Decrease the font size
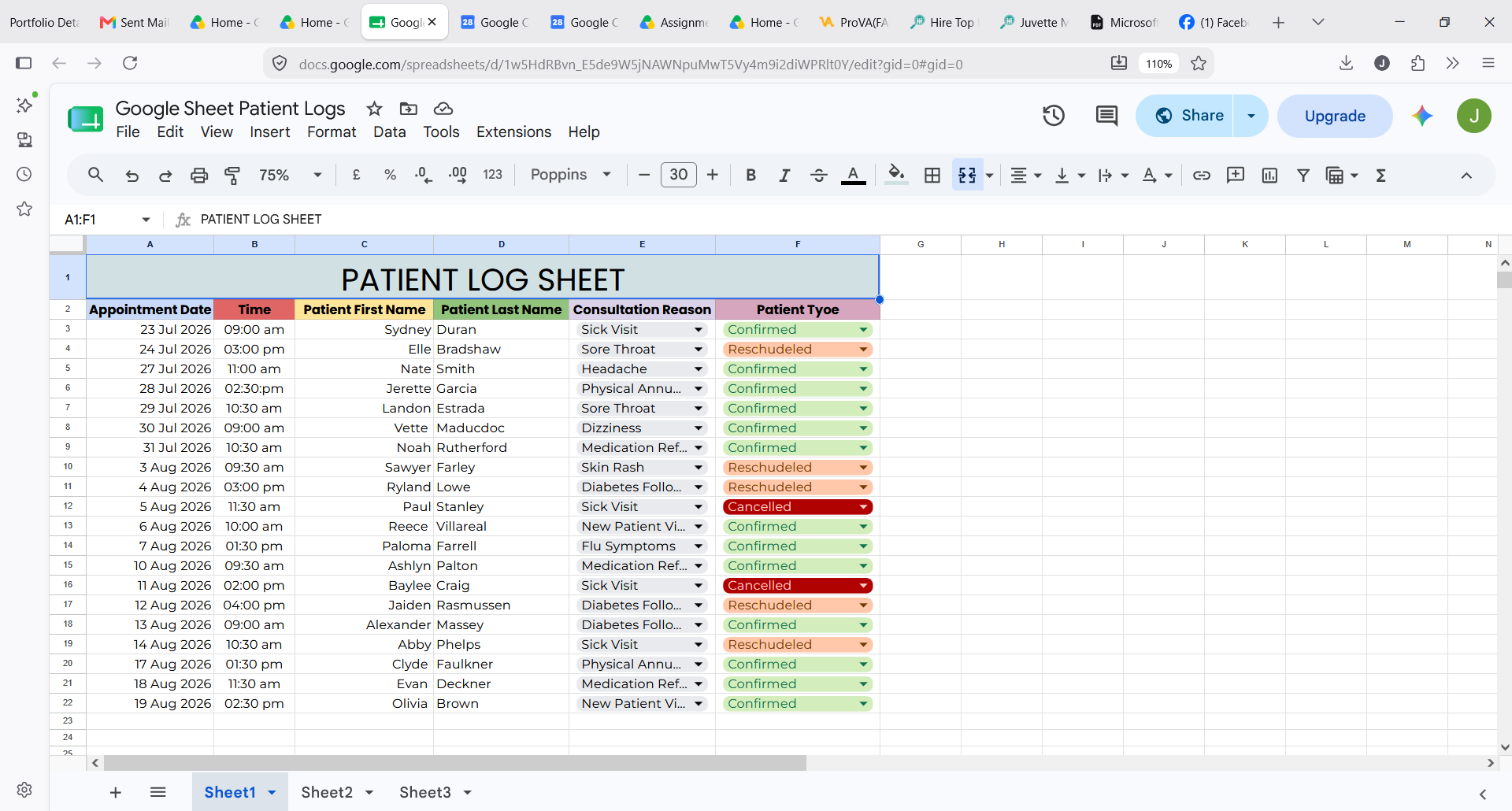This screenshot has width=1512, height=811. pos(644,175)
